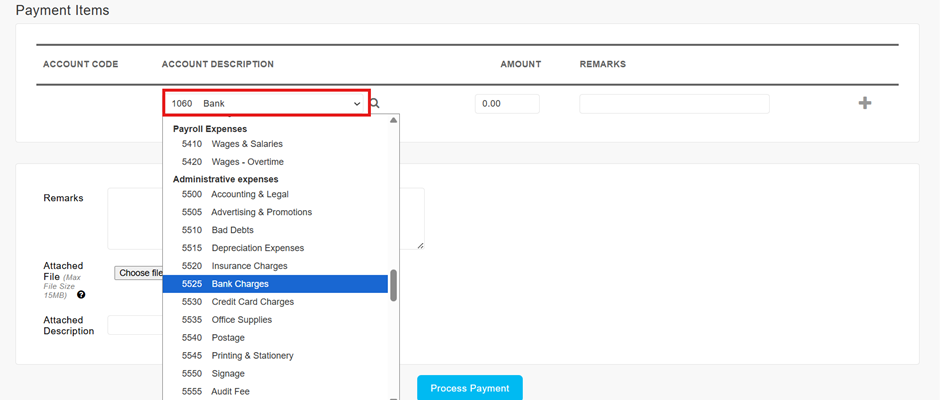Image resolution: width=940 pixels, height=400 pixels.
Task: Select 5515 Depreciation Expenses
Action: pos(275,248)
